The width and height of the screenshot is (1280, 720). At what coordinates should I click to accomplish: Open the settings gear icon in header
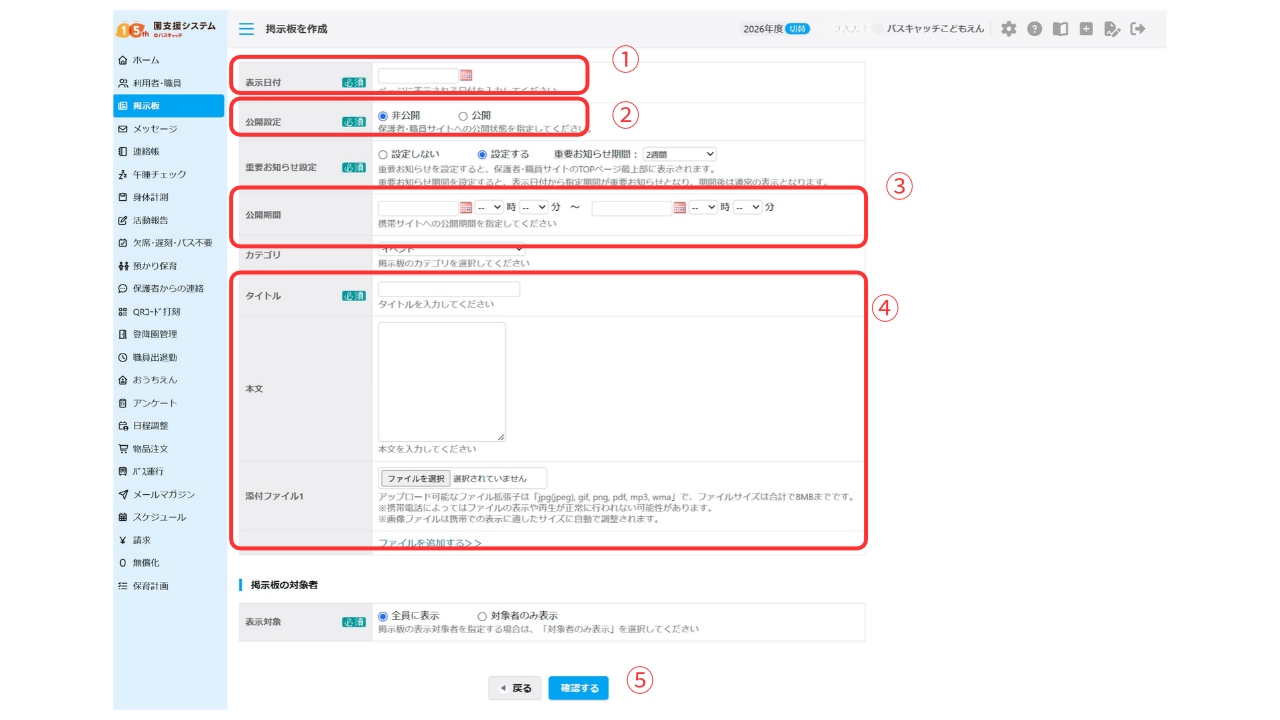(x=1008, y=29)
